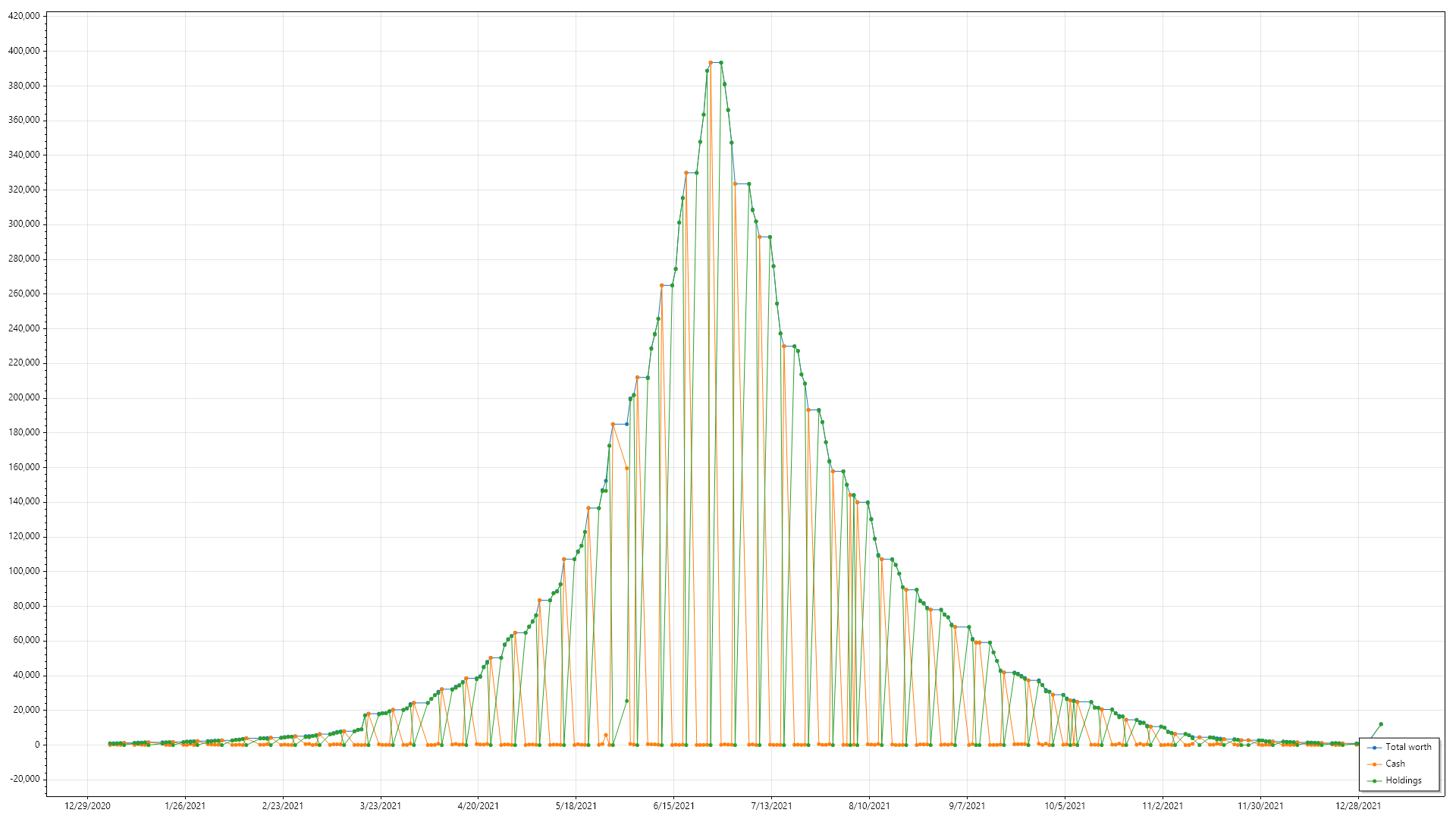The width and height of the screenshot is (1456, 819).
Task: Select the 200,000 y-axis label
Action: 24,397
